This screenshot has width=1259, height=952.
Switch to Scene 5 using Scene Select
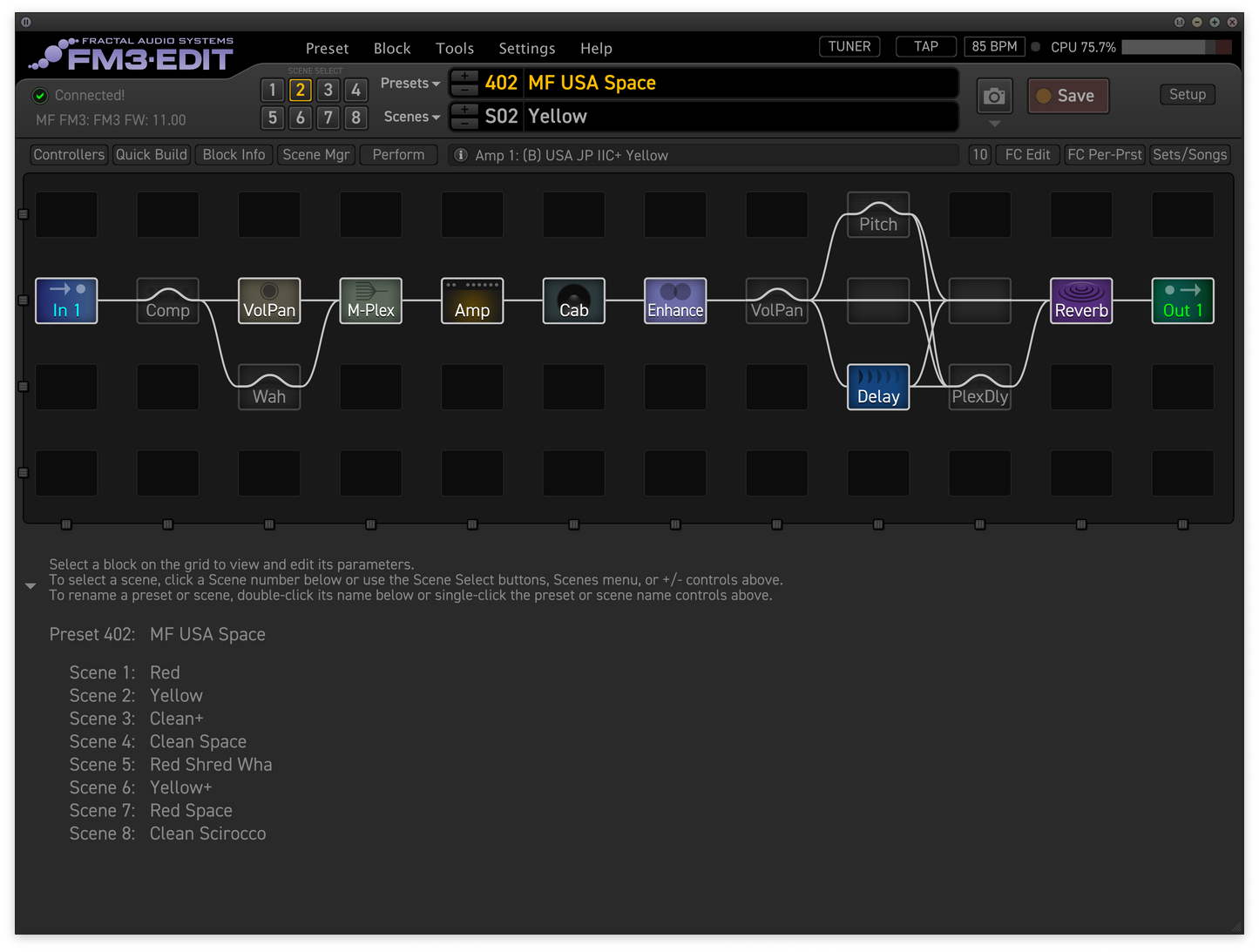[272, 117]
